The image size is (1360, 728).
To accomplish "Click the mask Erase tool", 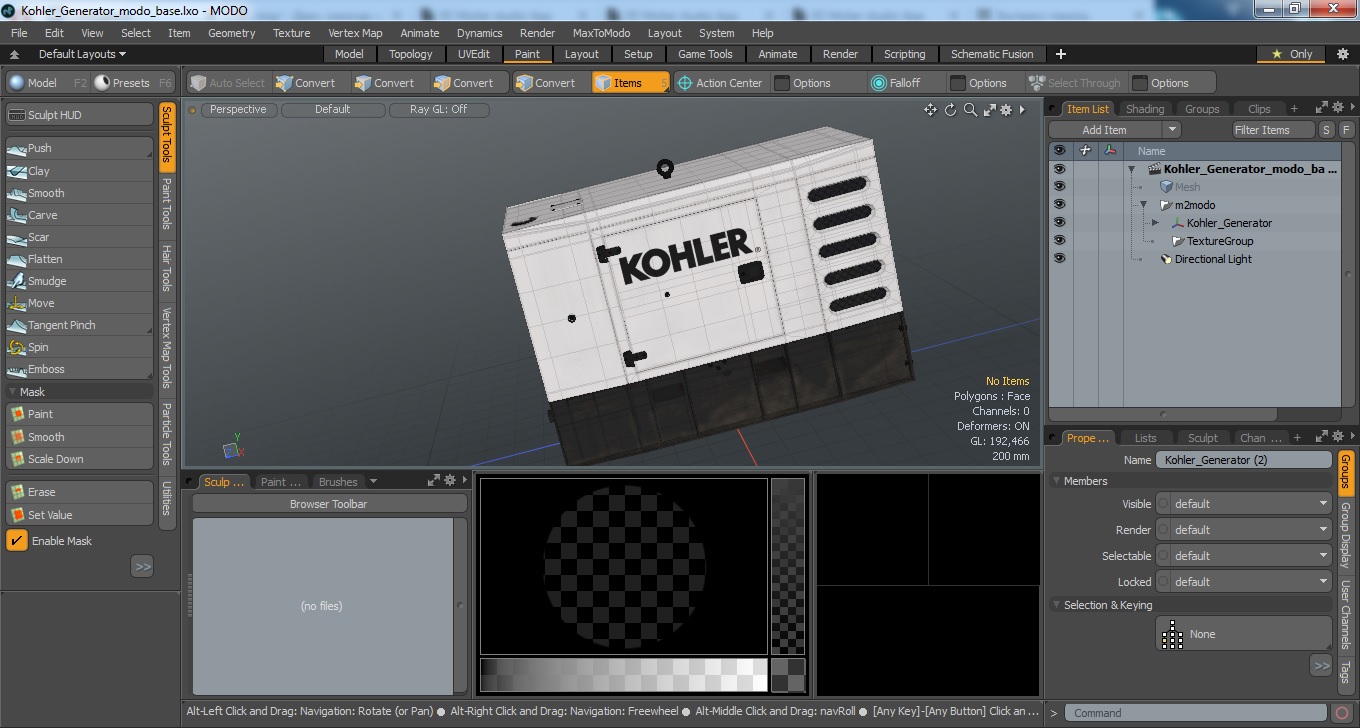I will tap(80, 492).
